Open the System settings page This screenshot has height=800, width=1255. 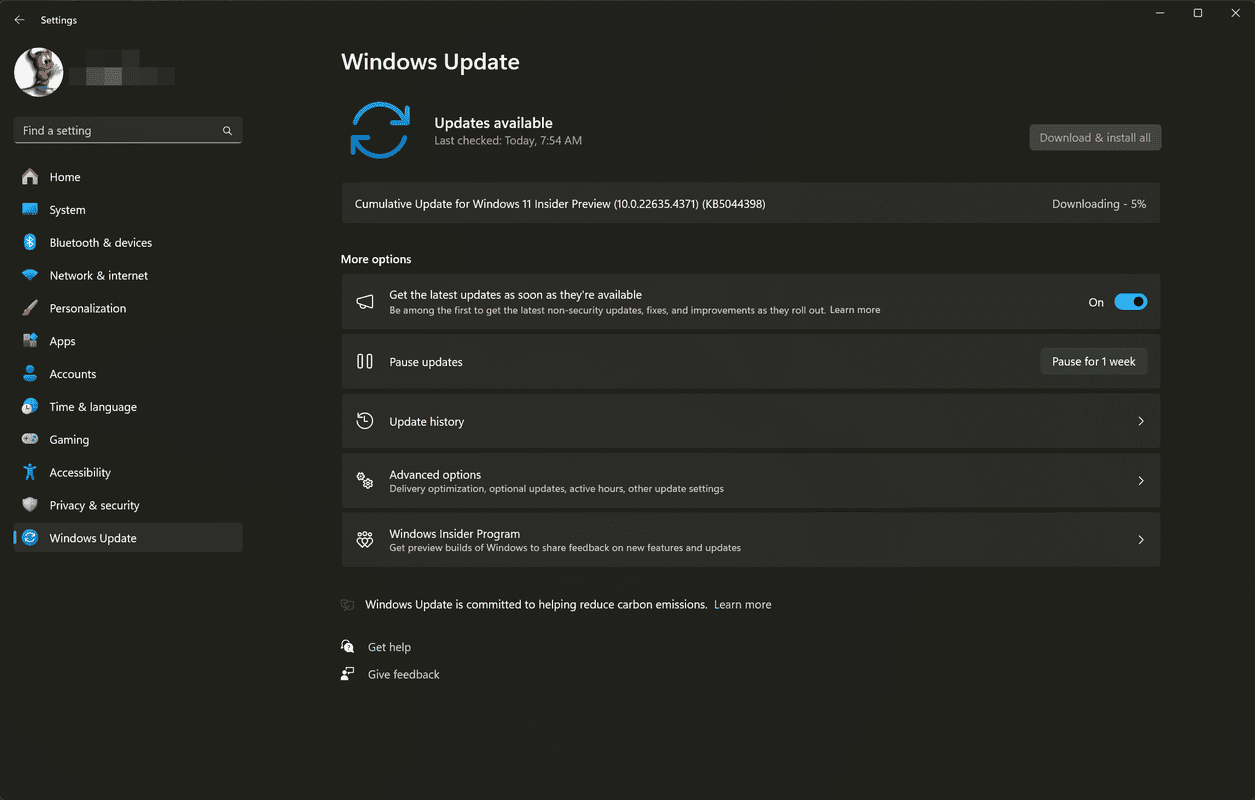tap(128, 210)
